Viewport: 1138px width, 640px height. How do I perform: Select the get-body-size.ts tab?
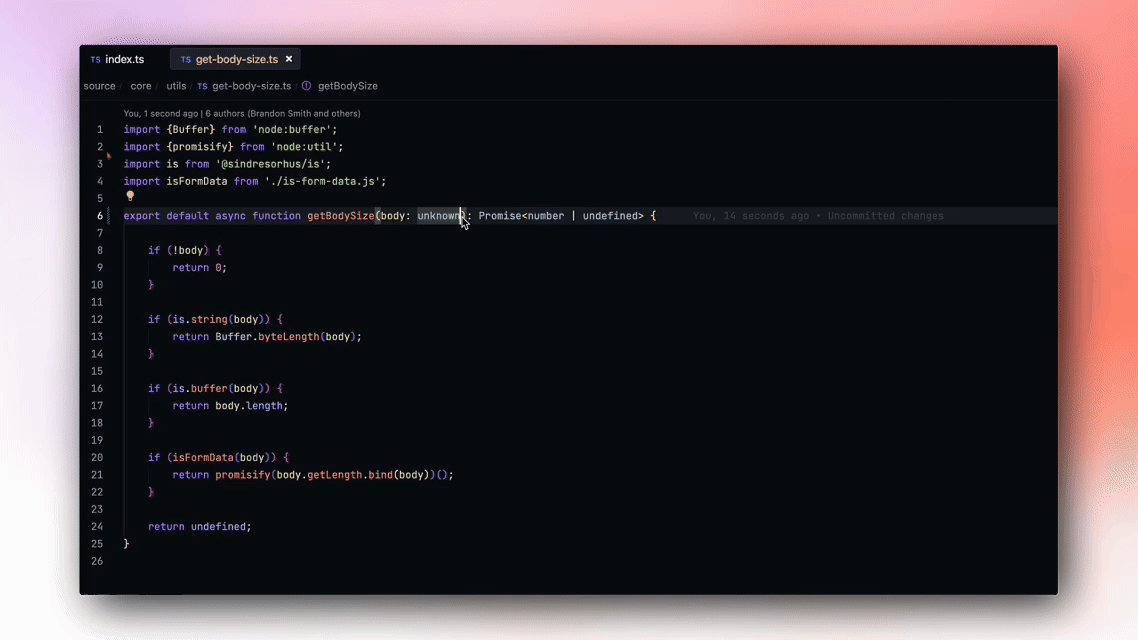click(236, 60)
